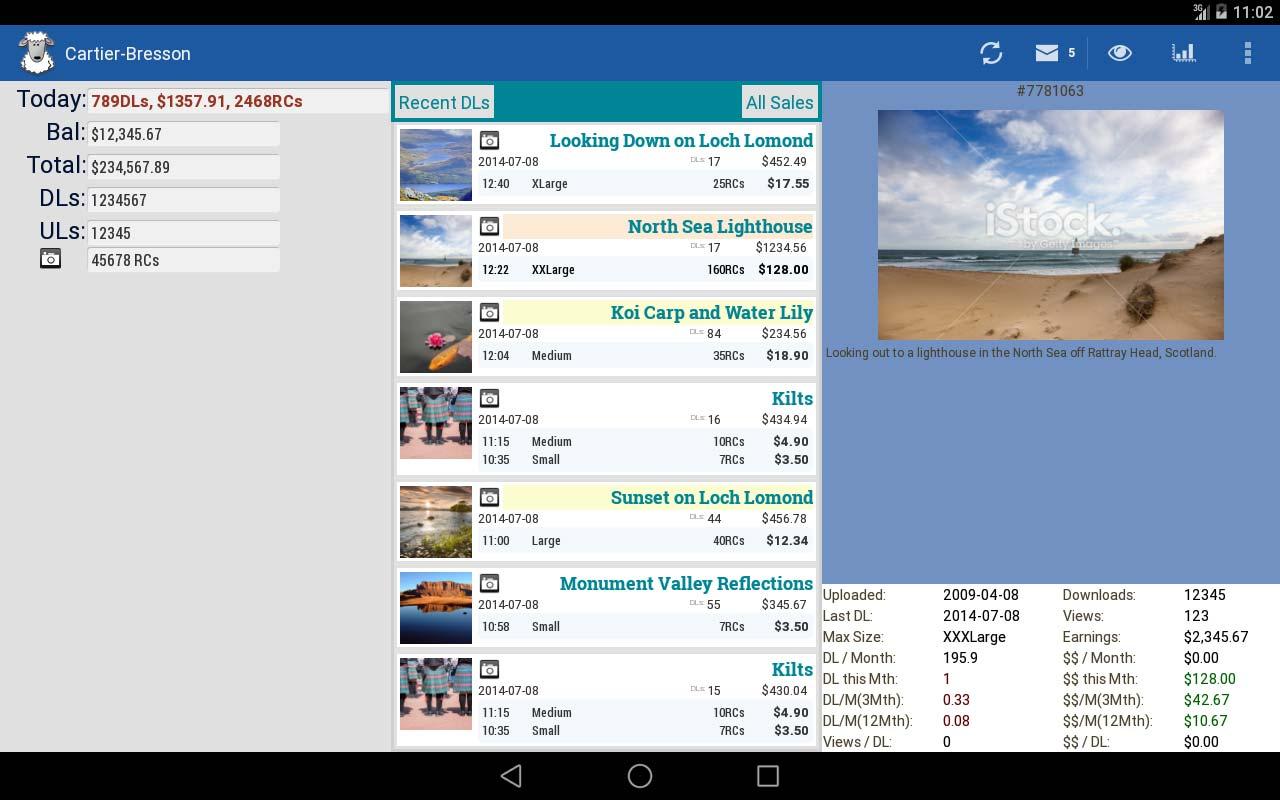
Task: Tap the Android home button
Action: coord(640,775)
